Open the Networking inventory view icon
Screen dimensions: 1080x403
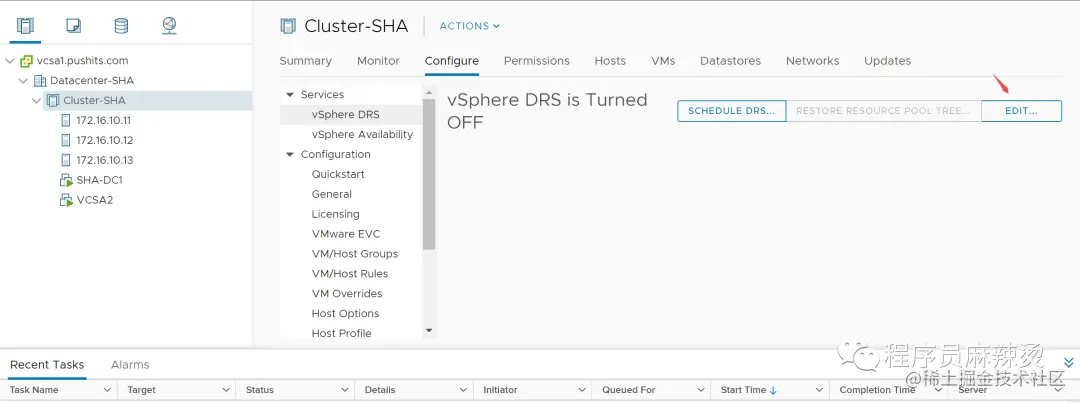(x=169, y=26)
